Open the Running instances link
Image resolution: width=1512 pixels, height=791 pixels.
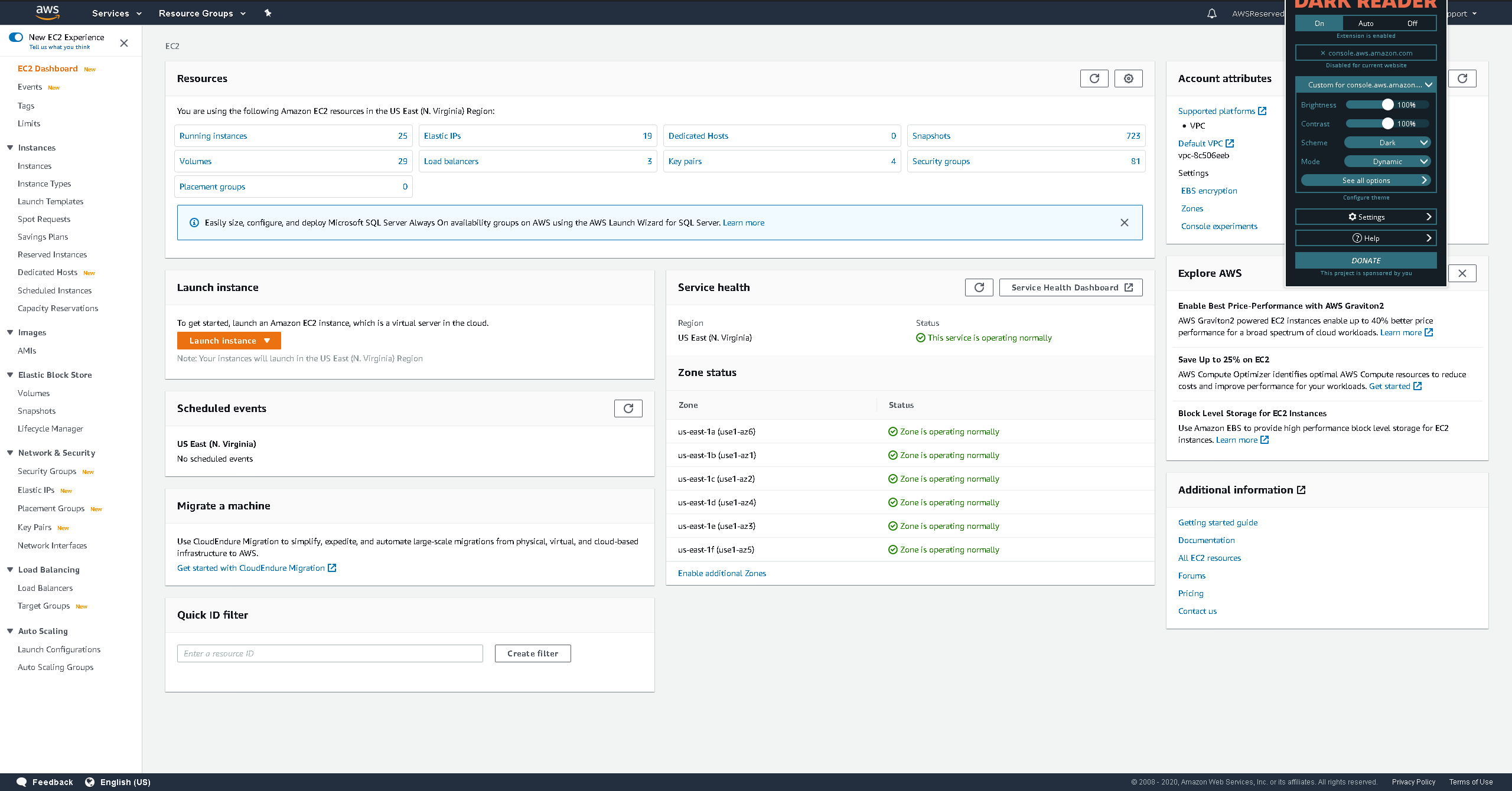click(x=213, y=136)
